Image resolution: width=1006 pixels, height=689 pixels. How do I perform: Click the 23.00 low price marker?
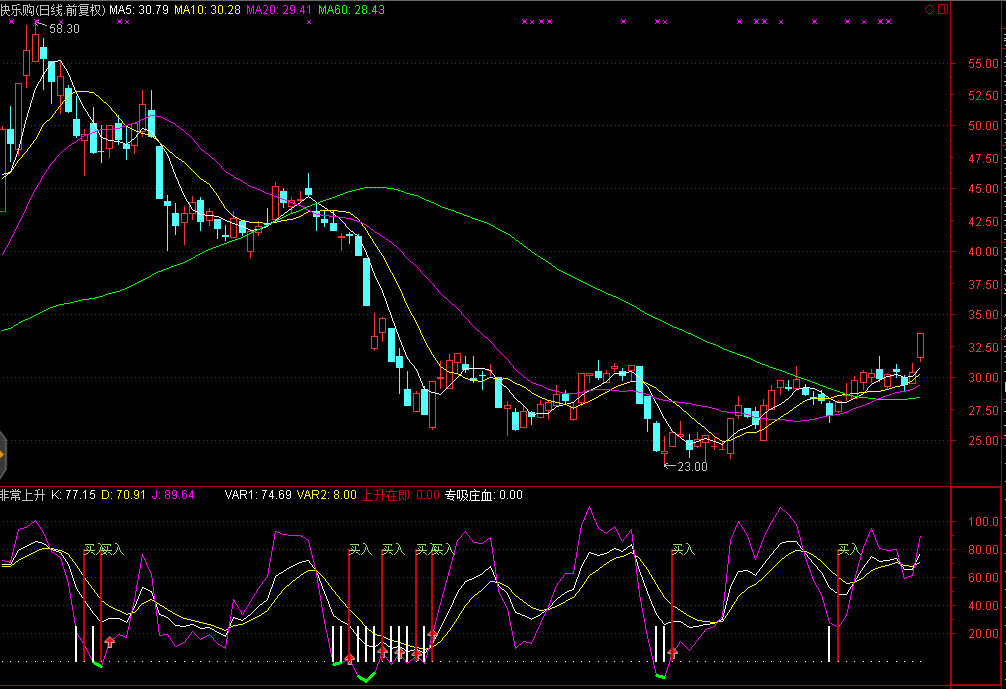click(692, 466)
